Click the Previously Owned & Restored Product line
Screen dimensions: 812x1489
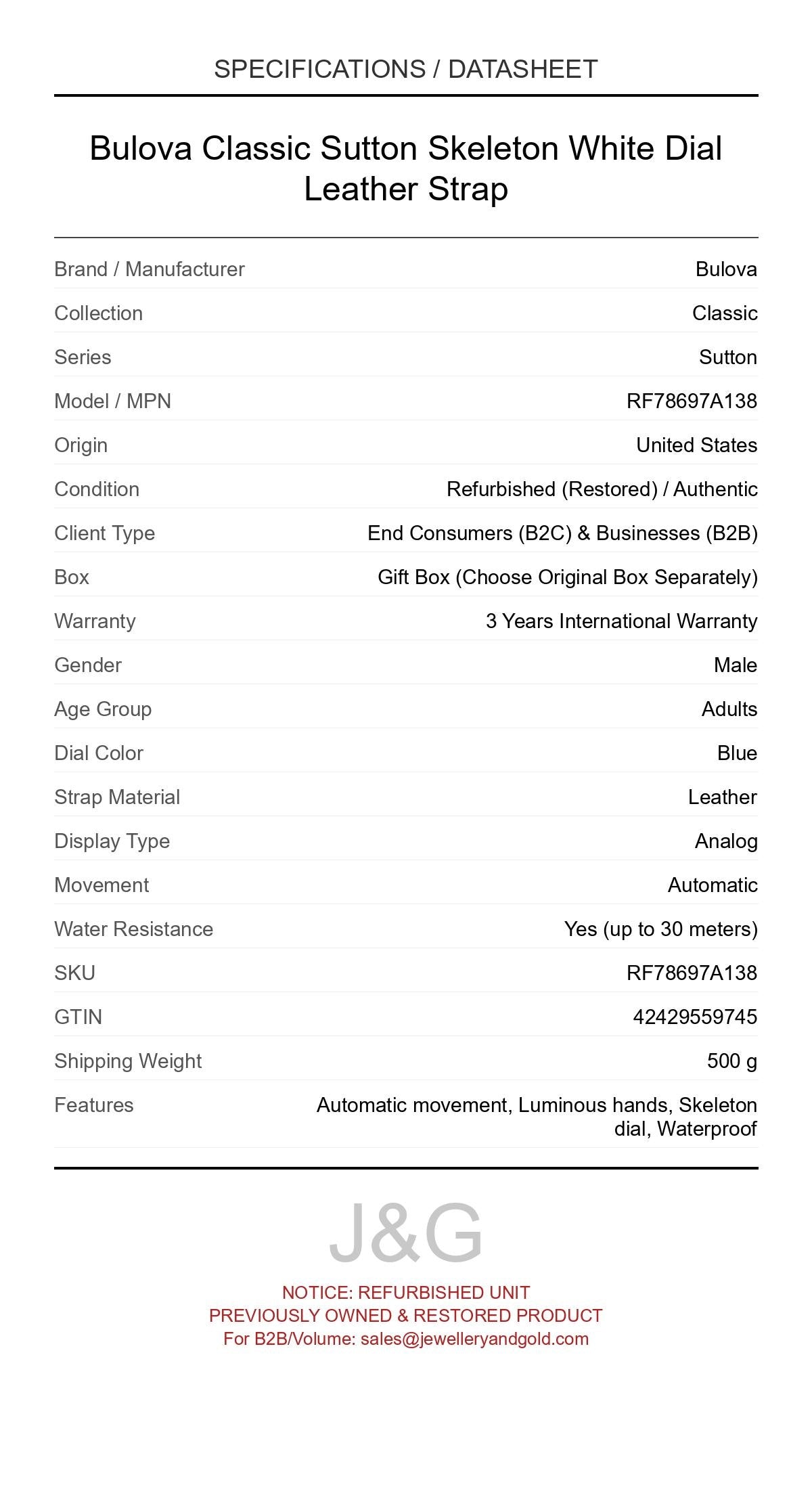[x=406, y=1316]
